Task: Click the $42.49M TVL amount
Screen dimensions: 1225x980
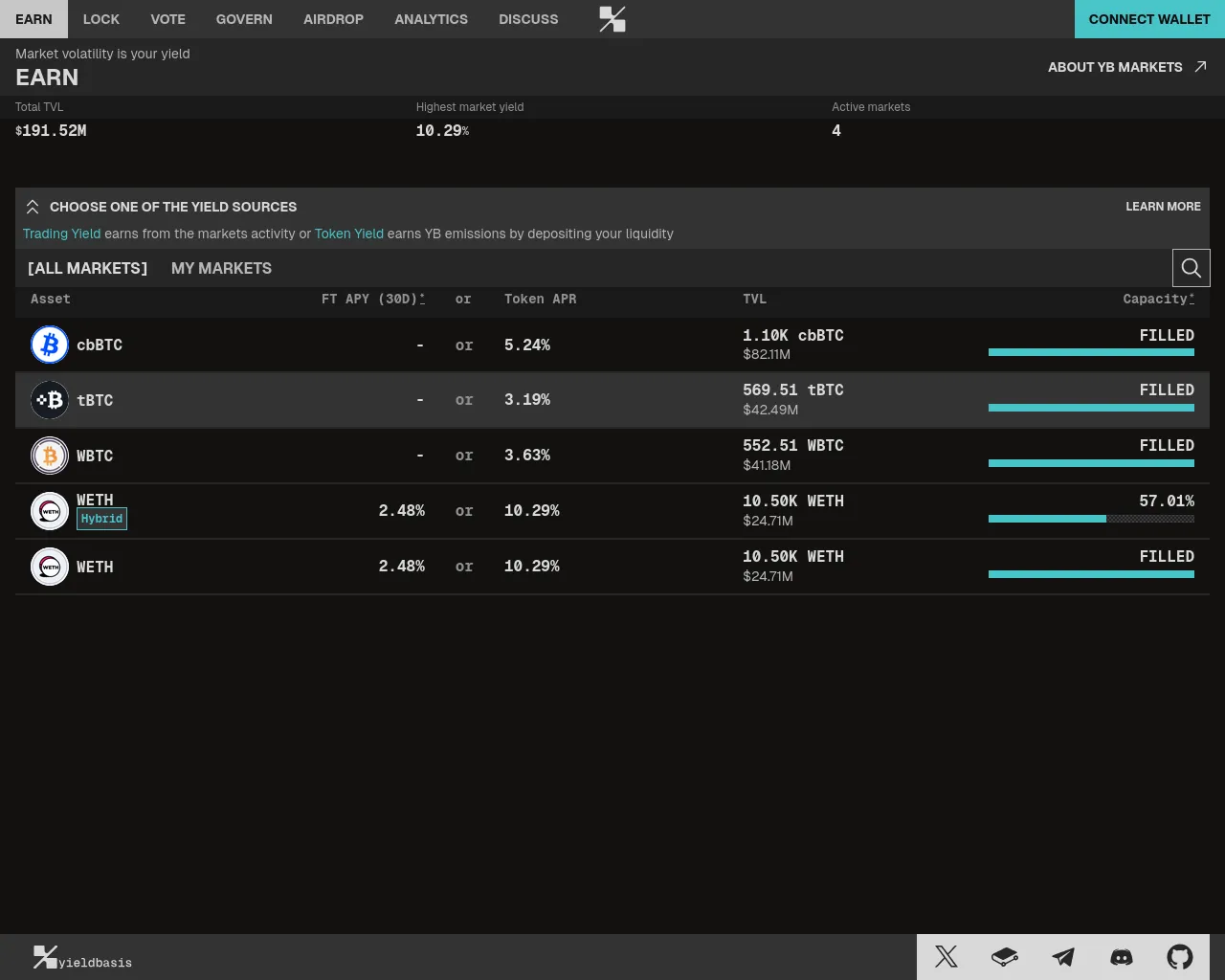Action: (770, 410)
